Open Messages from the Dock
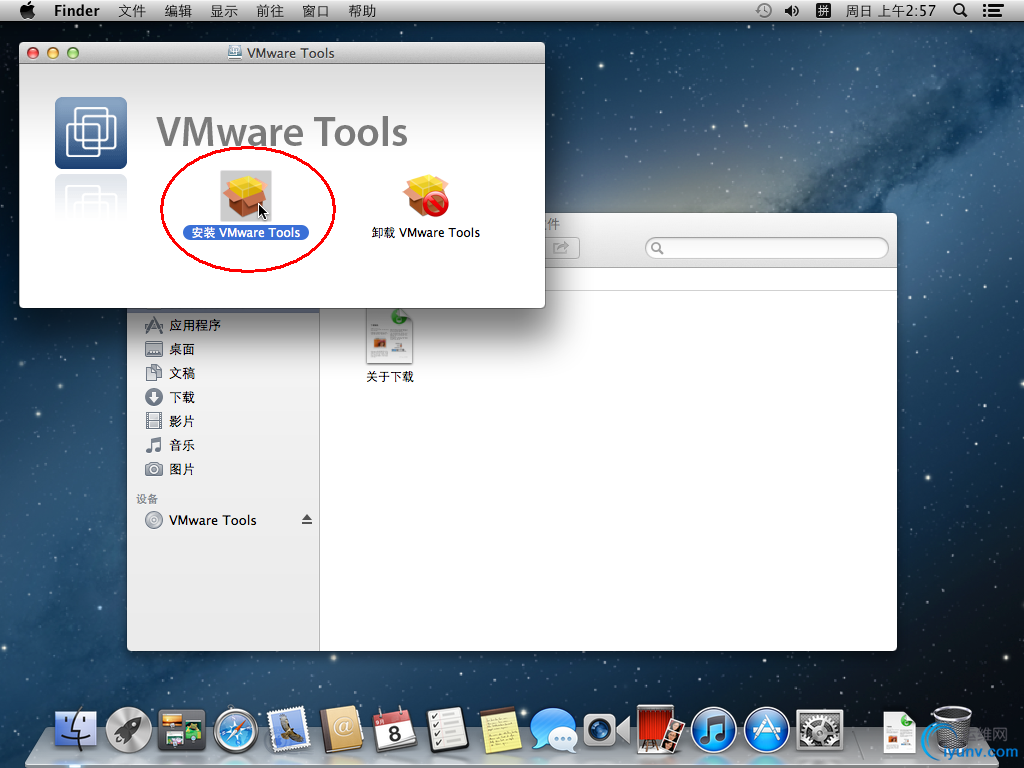Viewport: 1024px width, 768px height. pyautogui.click(x=553, y=729)
